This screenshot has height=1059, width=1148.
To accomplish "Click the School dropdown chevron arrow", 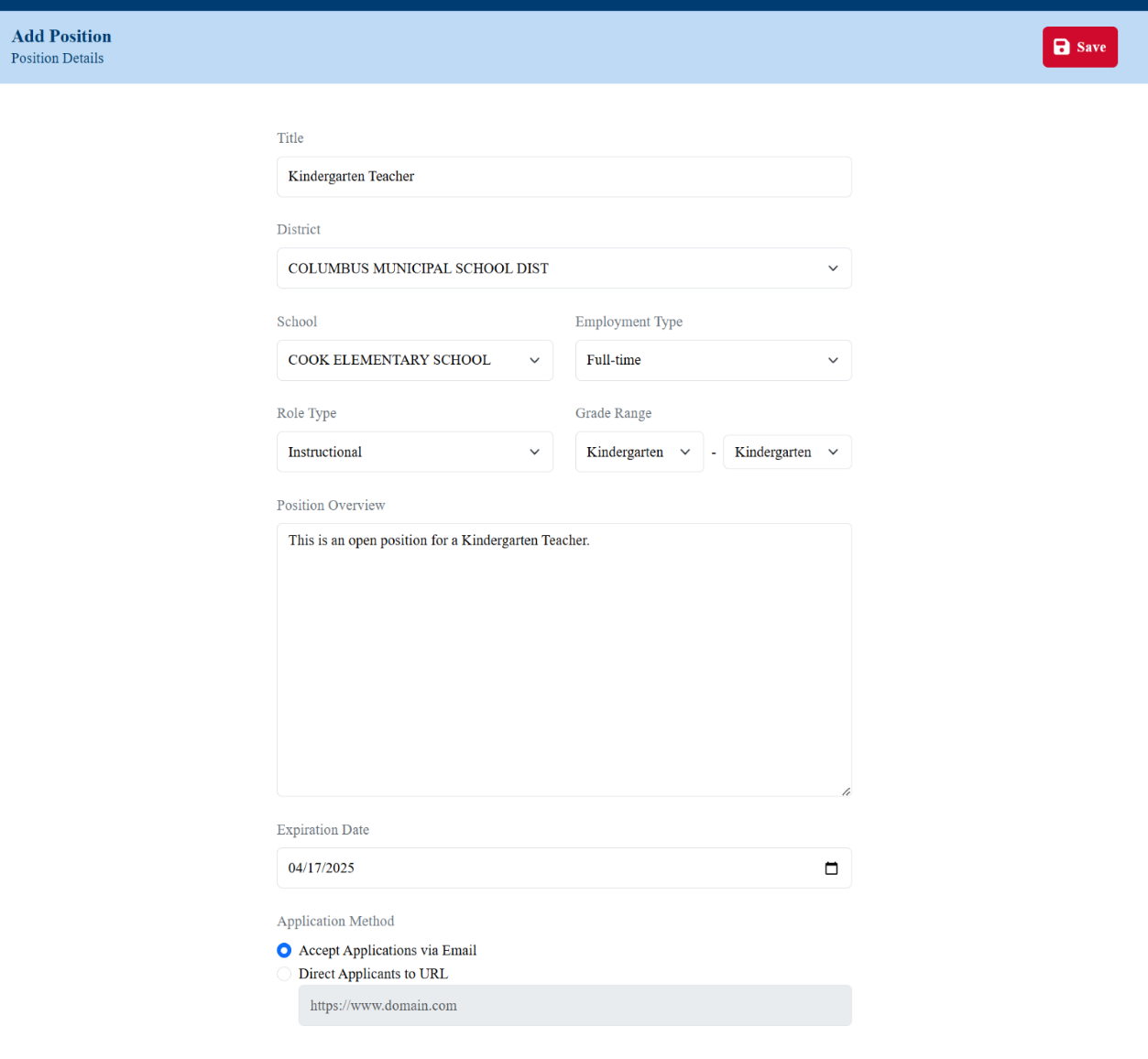I will (534, 360).
